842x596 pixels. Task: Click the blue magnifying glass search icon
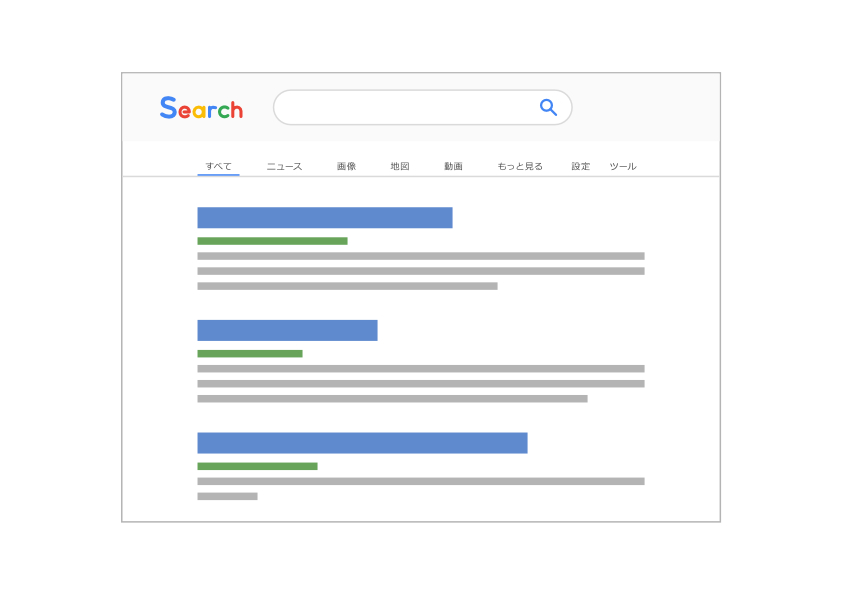[548, 107]
